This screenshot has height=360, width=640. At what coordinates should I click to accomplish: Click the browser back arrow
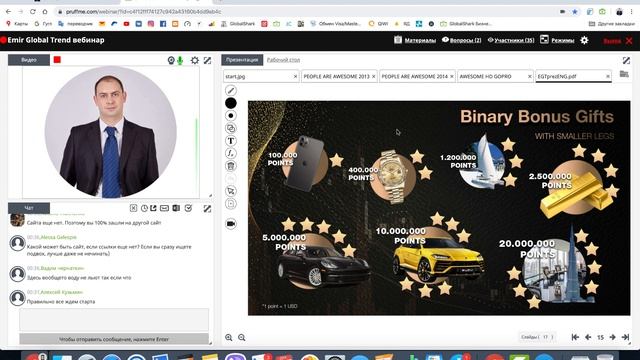(x=9, y=11)
